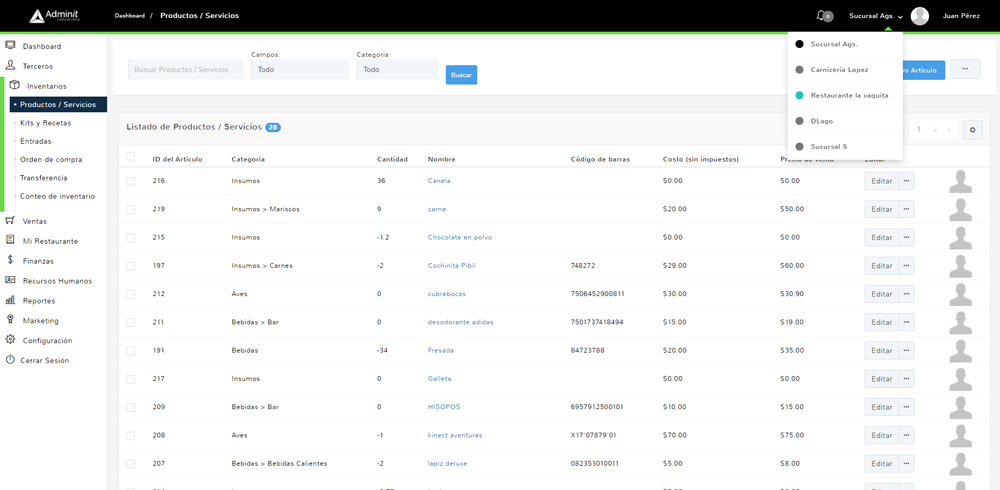Click the Cerrar Sesión power icon
1000x490 pixels.
10,360
